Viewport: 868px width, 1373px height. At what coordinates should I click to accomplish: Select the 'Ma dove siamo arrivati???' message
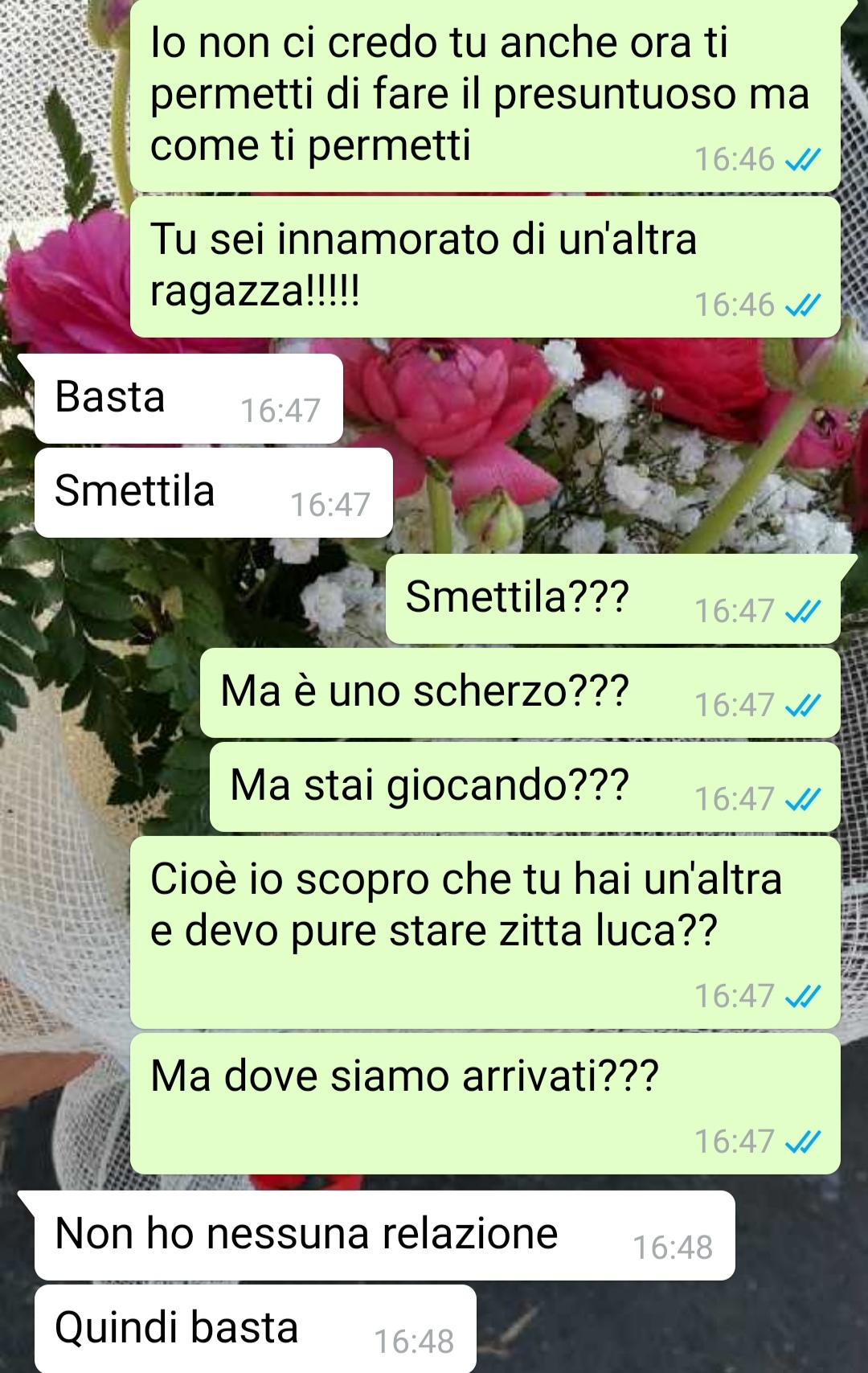(x=485, y=1104)
